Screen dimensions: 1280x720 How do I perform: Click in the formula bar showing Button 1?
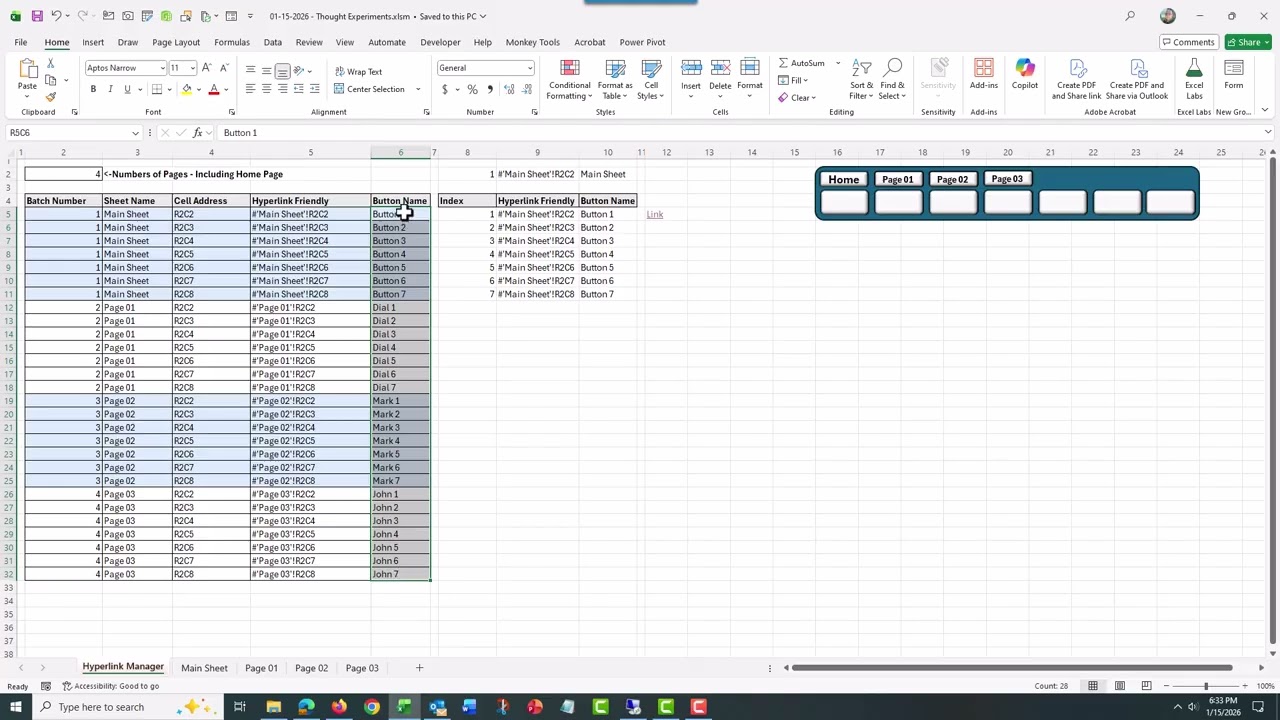(740, 133)
